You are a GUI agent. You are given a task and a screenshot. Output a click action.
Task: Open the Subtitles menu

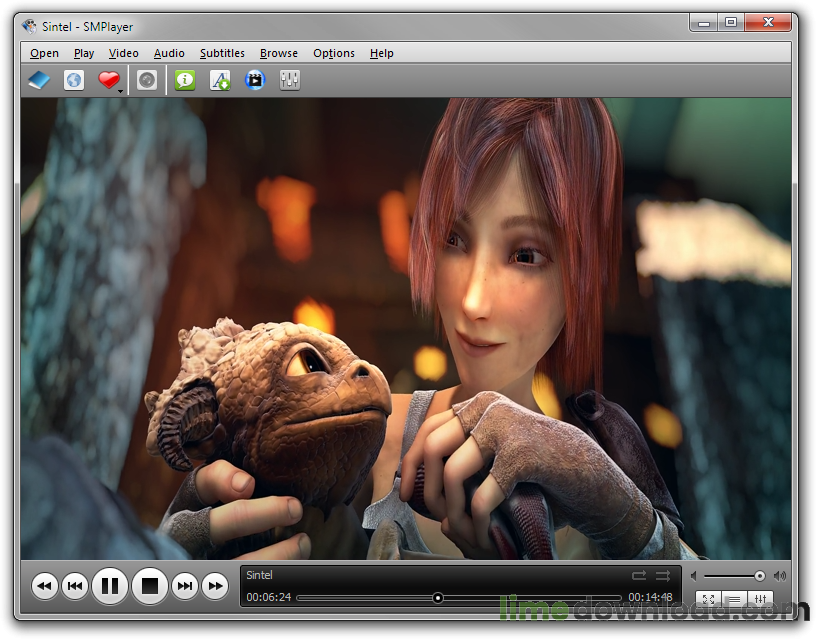click(222, 53)
